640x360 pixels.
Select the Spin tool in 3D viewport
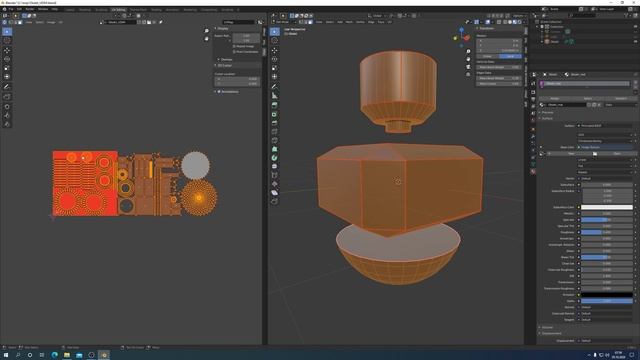coord(275,158)
